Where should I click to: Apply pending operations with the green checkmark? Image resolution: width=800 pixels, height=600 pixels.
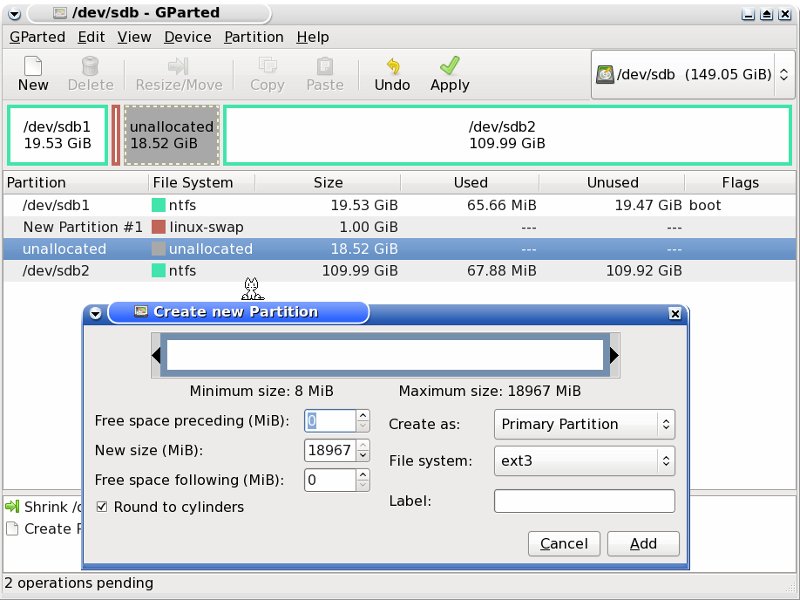coord(449,66)
